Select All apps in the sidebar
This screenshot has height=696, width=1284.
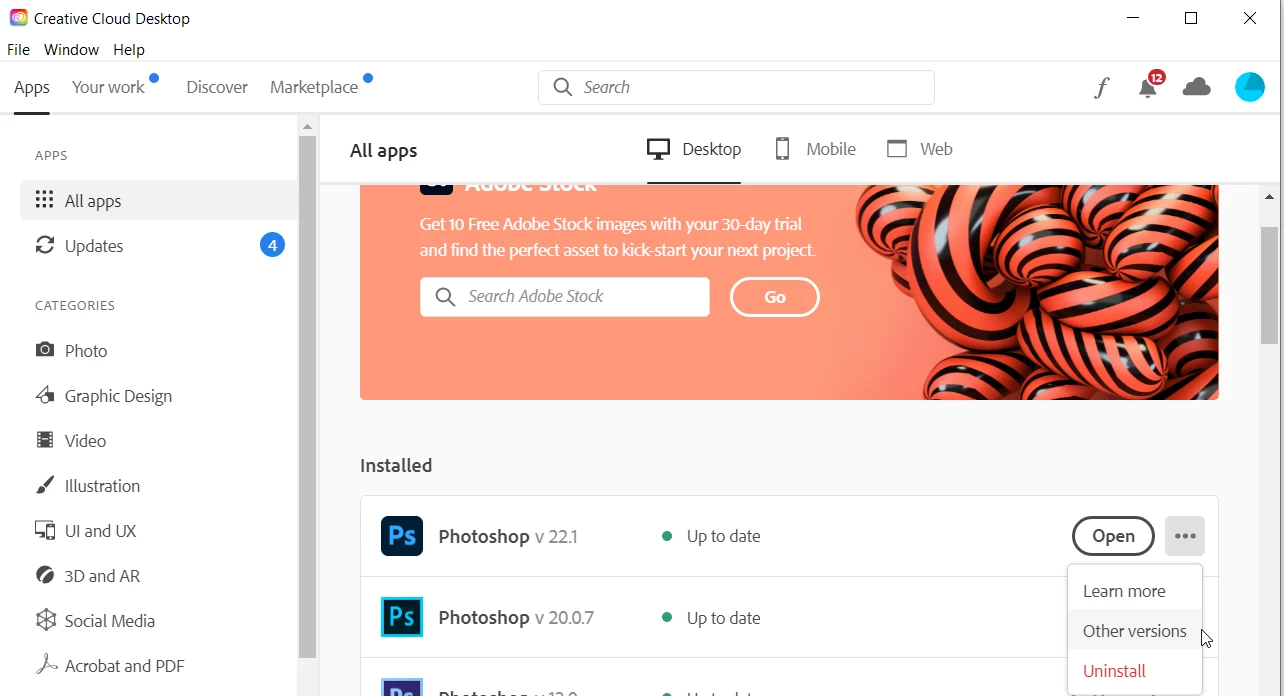click(x=159, y=200)
